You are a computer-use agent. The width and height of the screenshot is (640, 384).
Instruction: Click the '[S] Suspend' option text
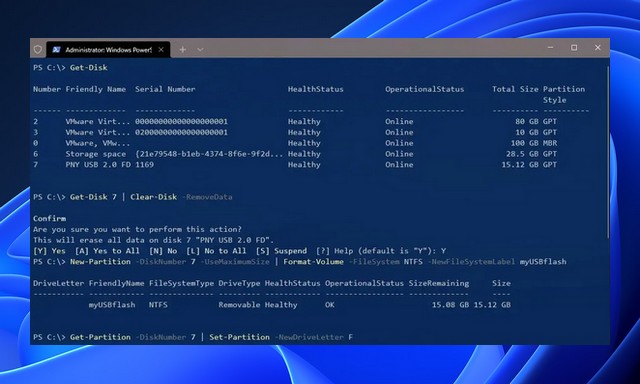tap(281, 251)
